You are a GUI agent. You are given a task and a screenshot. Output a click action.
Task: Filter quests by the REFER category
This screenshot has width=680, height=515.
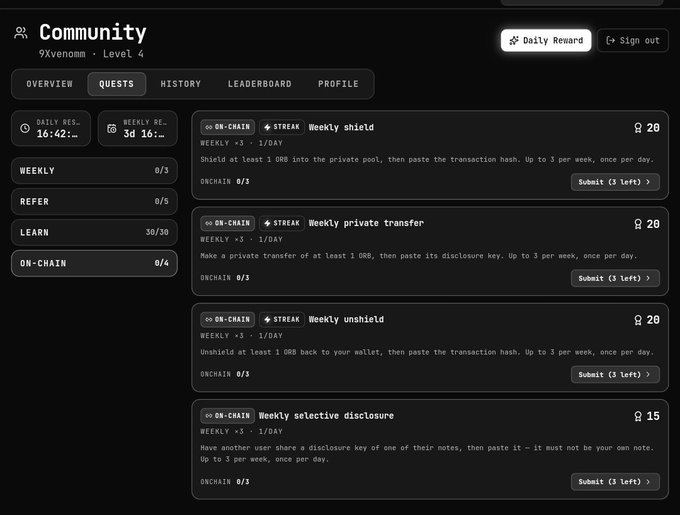pyautogui.click(x=94, y=202)
